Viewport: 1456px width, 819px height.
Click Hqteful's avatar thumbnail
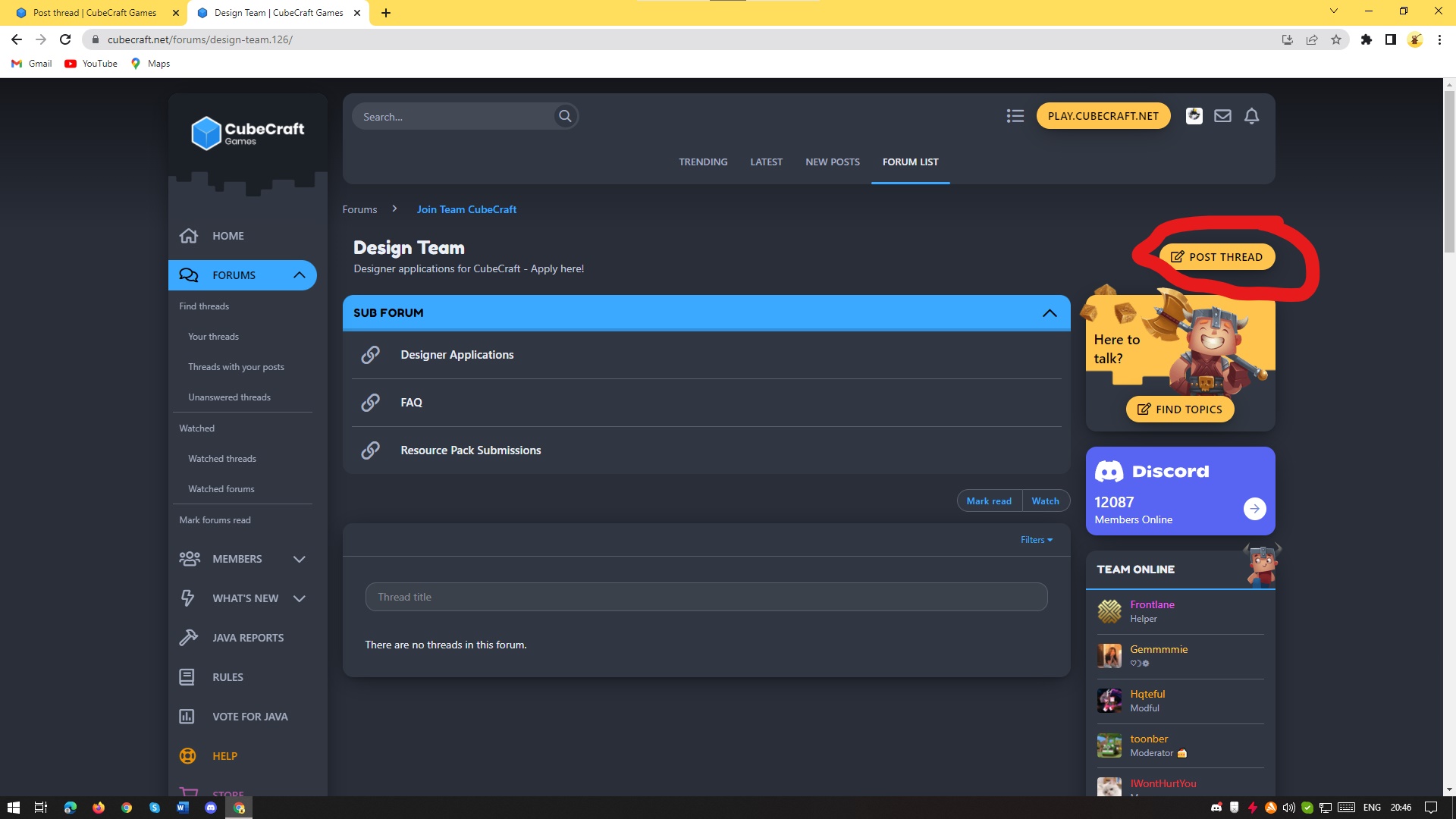click(x=1109, y=701)
